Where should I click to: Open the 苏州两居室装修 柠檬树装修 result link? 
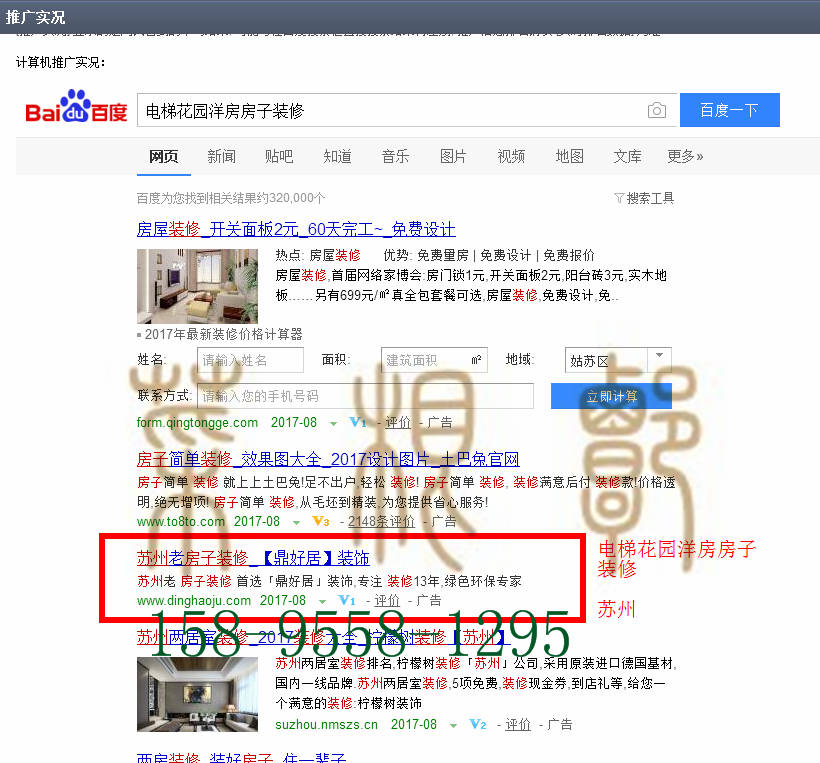323,637
